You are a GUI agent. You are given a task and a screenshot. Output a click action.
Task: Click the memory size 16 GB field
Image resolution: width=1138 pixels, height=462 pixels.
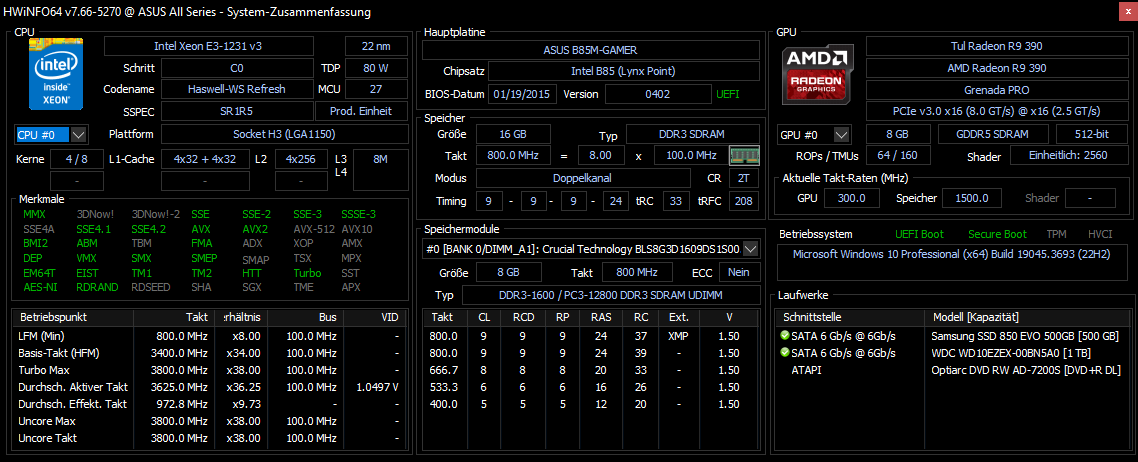click(512, 134)
